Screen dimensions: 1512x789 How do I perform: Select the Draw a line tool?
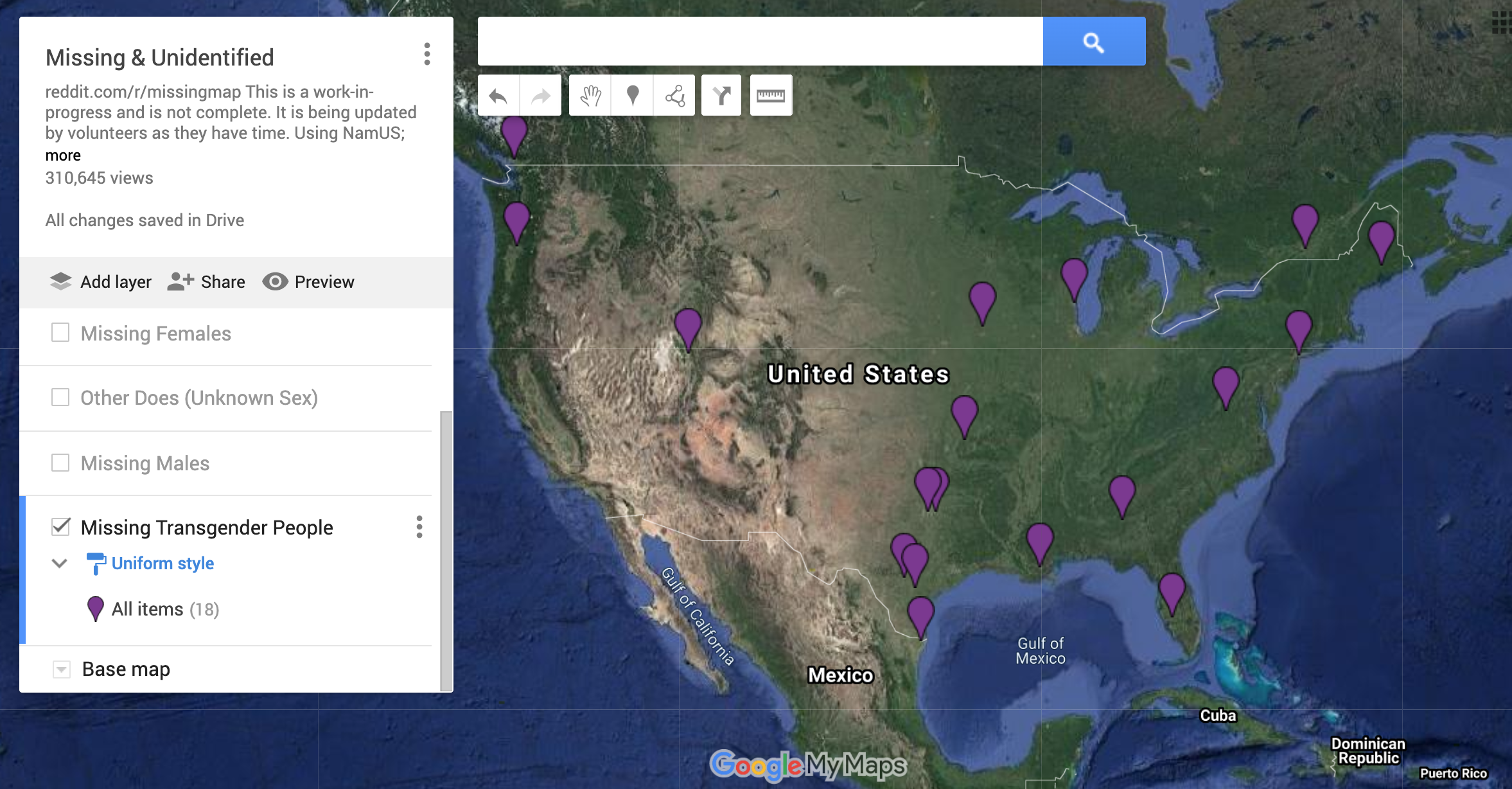(x=675, y=96)
